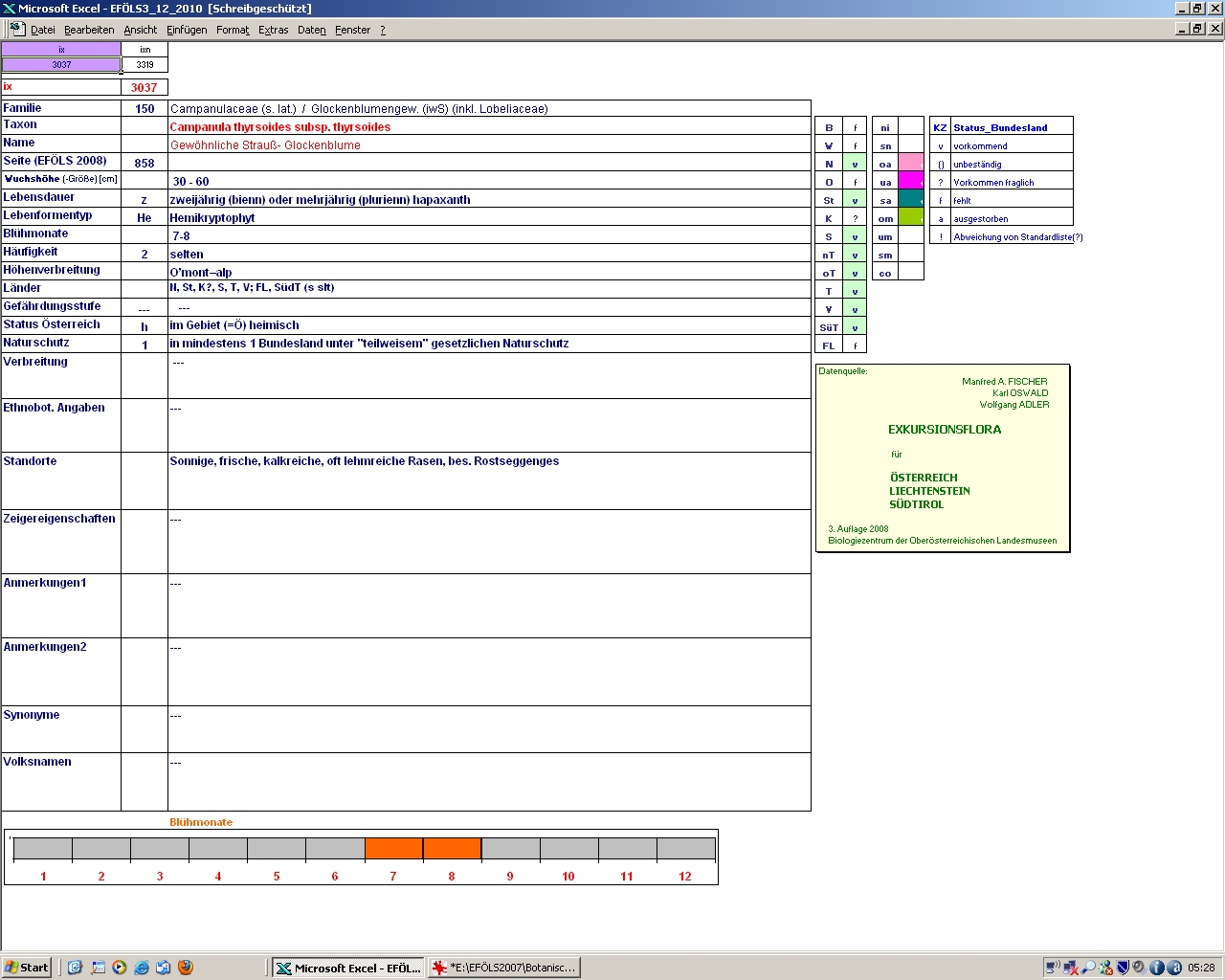Viewport: 1225px width, 980px height.
Task: Restore the inner workbook window
Action: pyautogui.click(x=1198, y=29)
